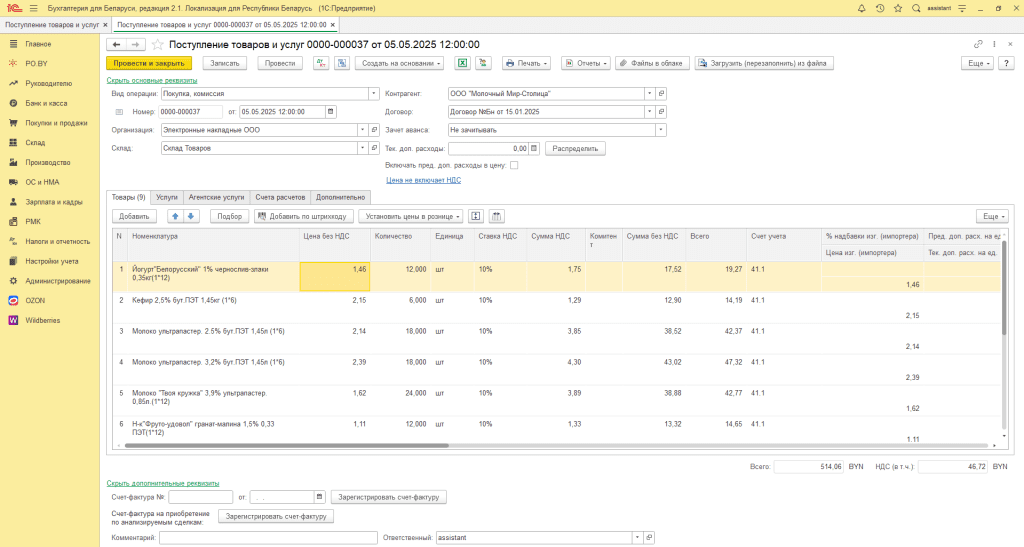Open Установить цены в рознице menu
1024x547 pixels.
411,216
